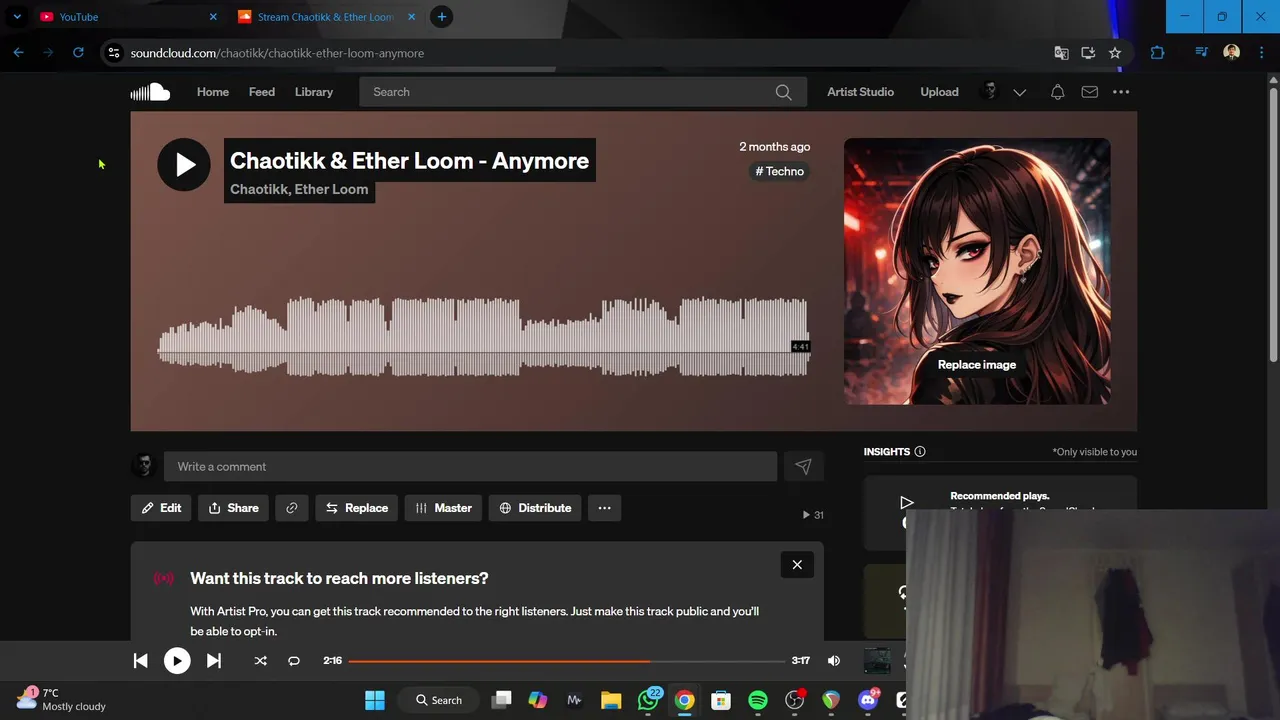Click the Install app icon in address bar
Screen dimensions: 1280x720
tap(1088, 53)
